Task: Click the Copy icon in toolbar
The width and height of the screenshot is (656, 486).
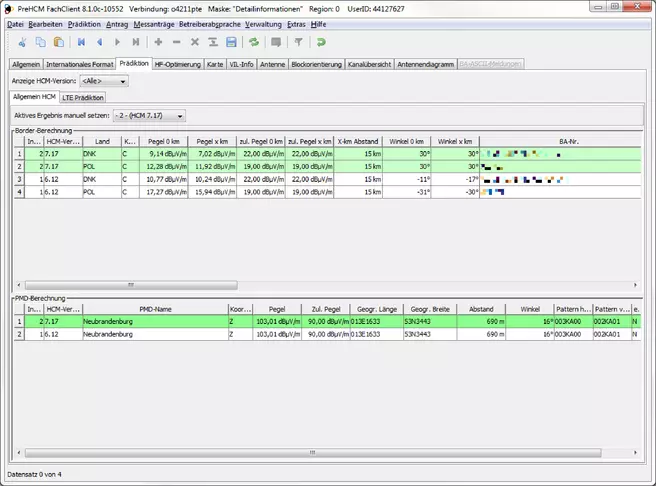Action: pyautogui.click(x=41, y=42)
